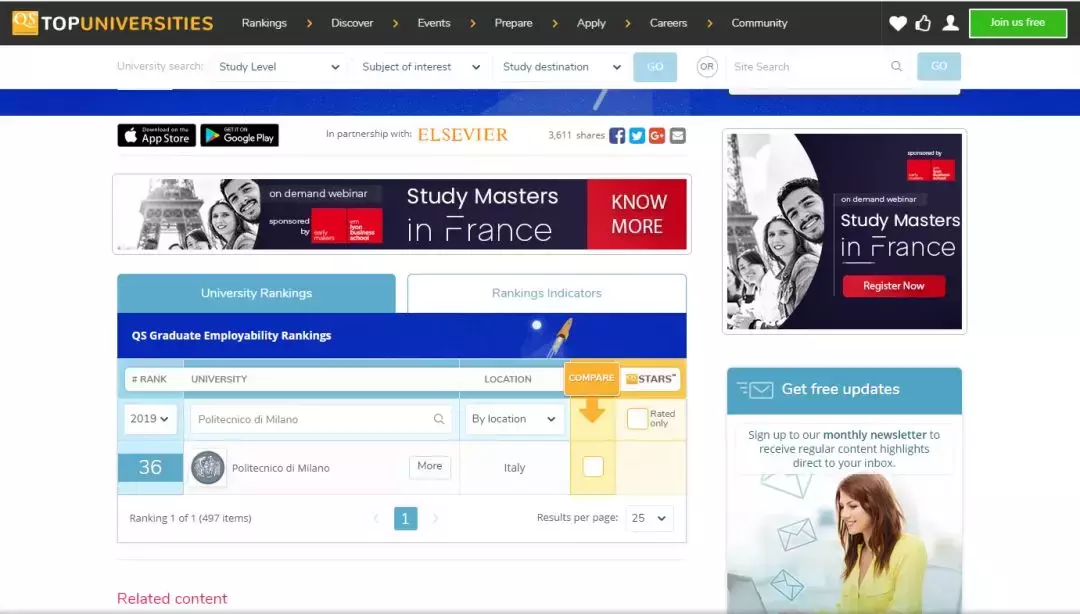Click the App Store download badge
Screen dimensions: 1080x614
point(156,135)
